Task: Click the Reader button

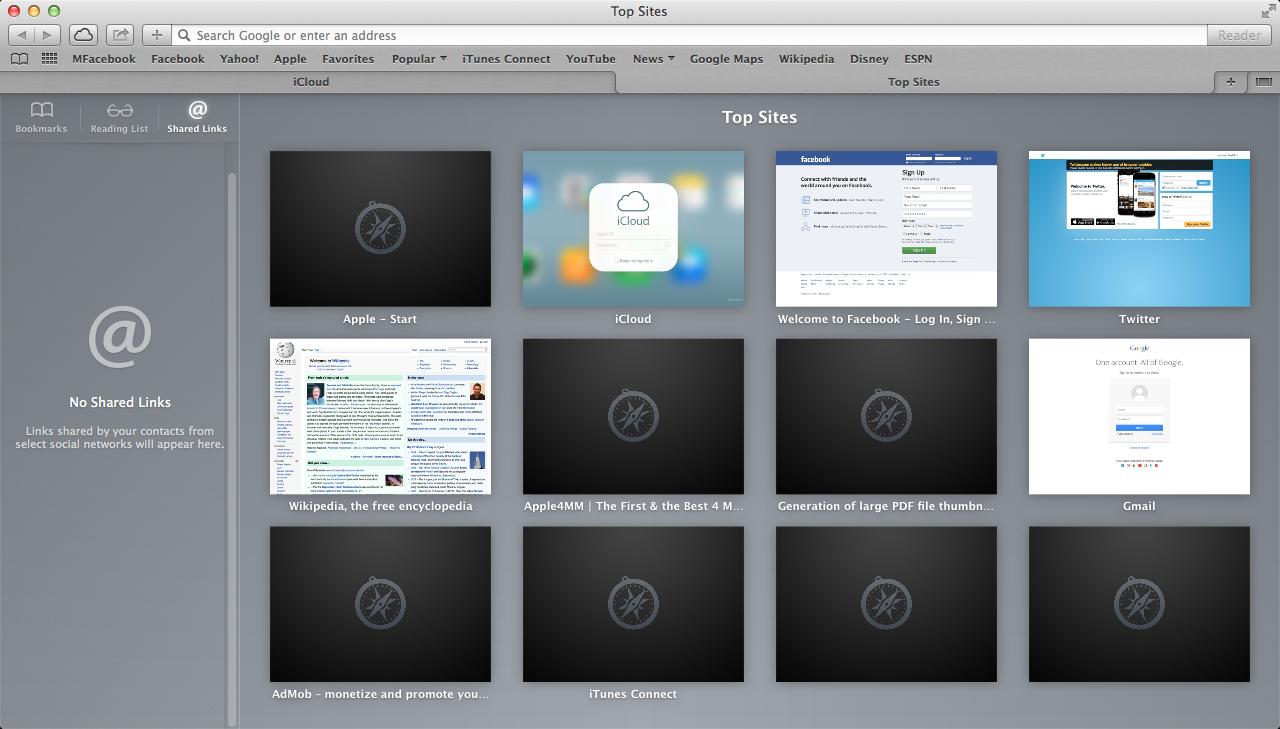Action: pos(1239,35)
